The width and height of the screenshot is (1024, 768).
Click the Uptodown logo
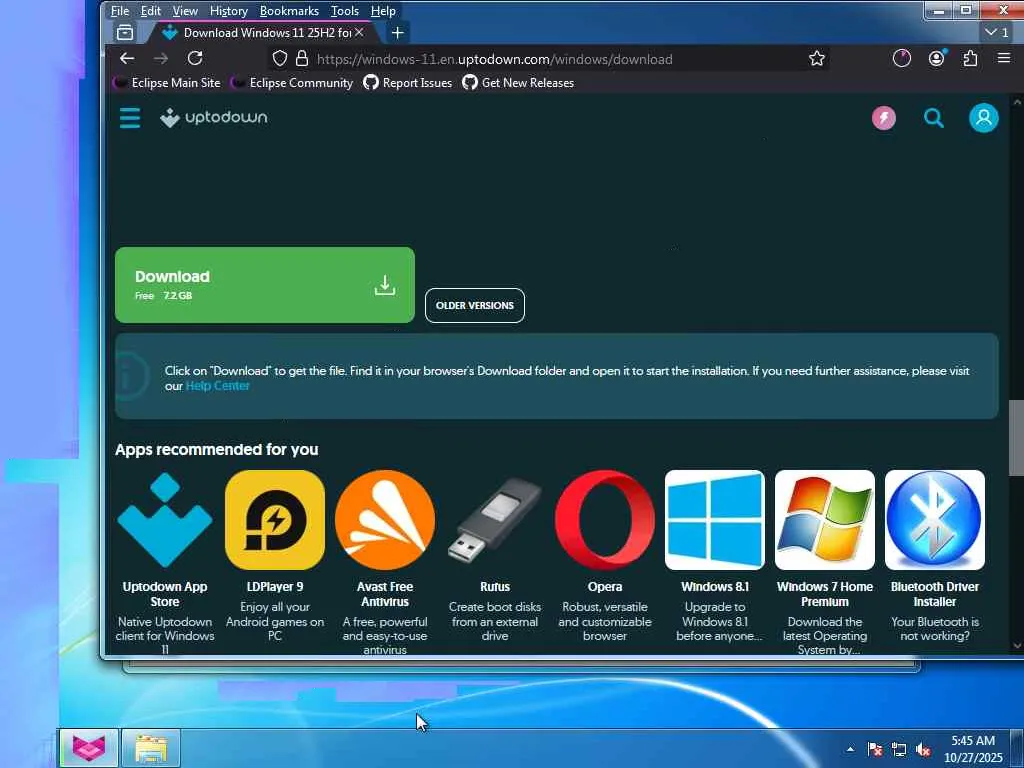(214, 118)
